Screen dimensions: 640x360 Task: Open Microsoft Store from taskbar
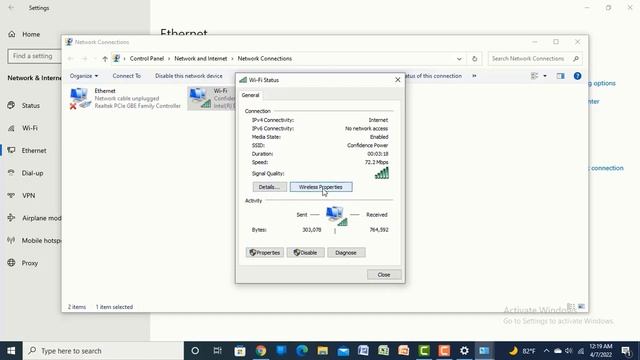coord(240,351)
